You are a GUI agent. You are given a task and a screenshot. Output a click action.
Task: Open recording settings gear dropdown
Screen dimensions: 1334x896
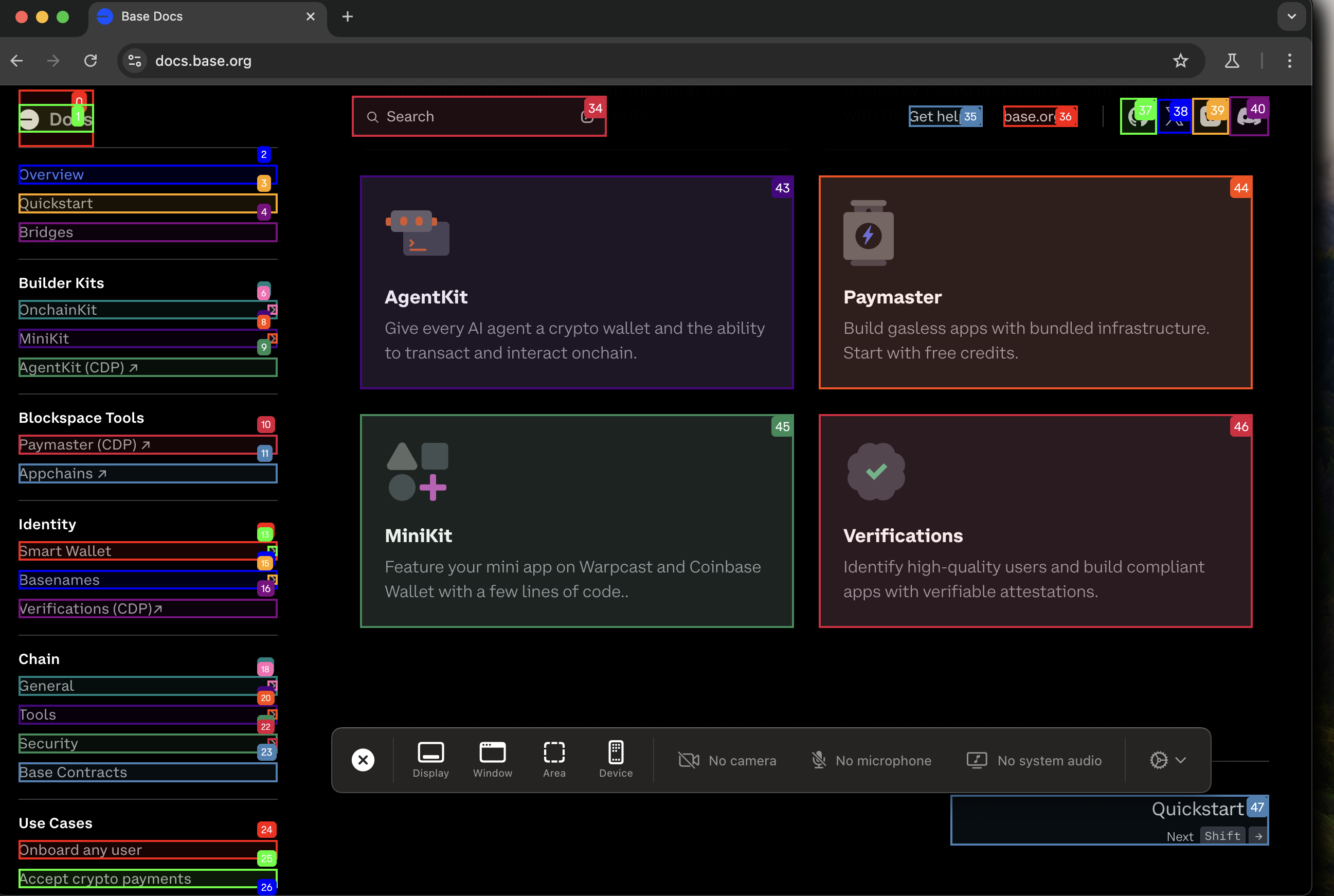(x=1167, y=760)
